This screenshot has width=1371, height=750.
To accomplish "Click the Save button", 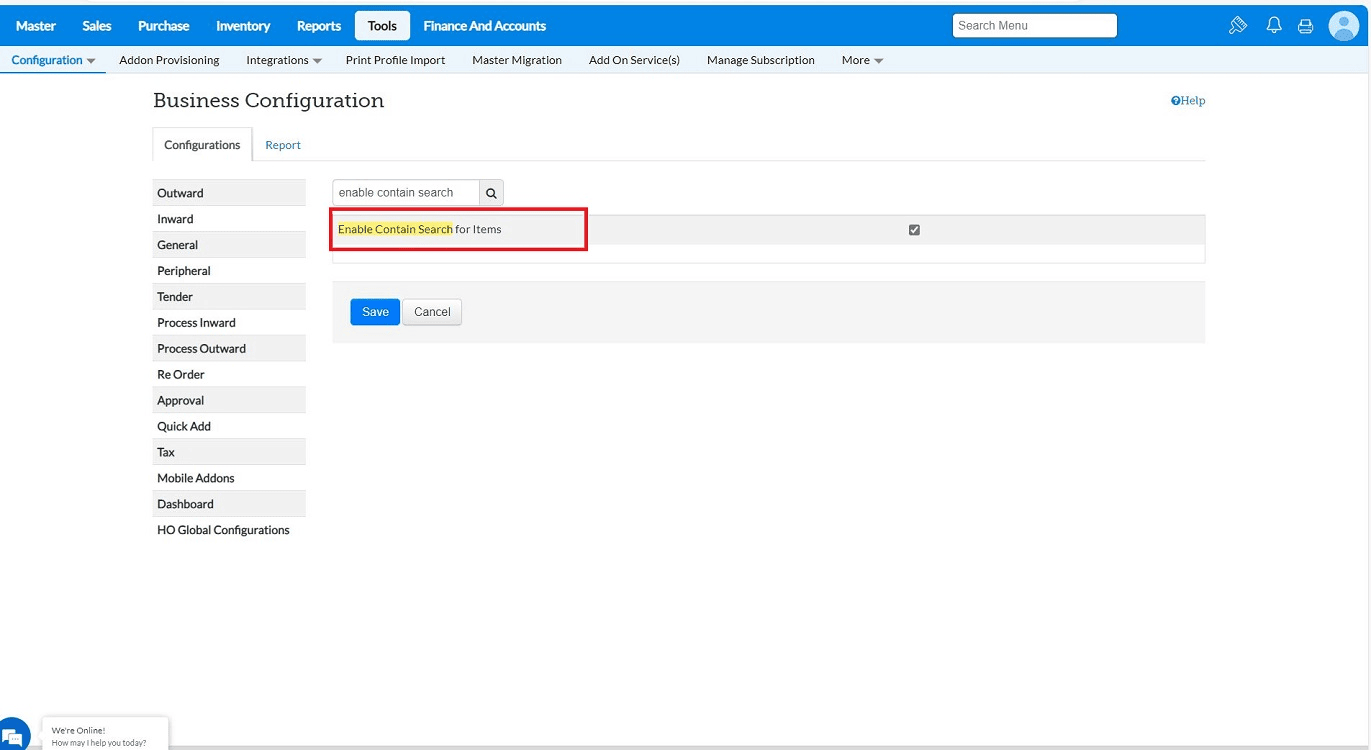I will point(375,312).
